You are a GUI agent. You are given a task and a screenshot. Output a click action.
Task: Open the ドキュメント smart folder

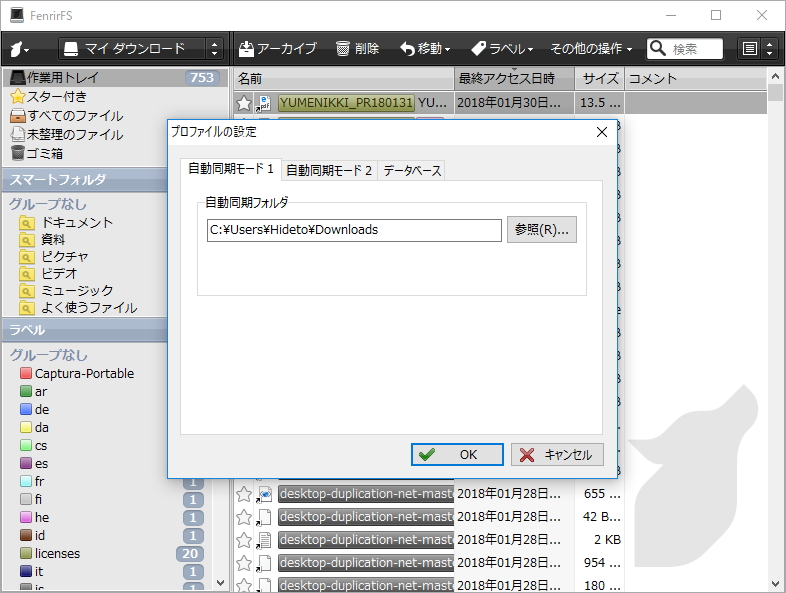click(66, 222)
